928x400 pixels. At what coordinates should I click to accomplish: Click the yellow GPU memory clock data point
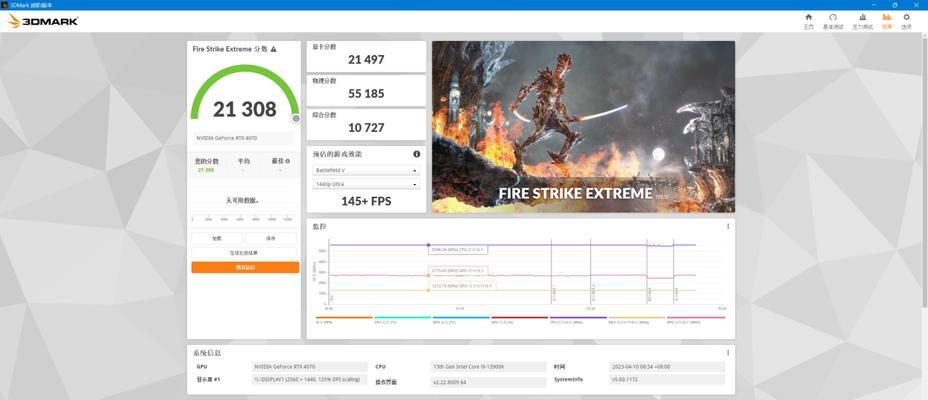pyautogui.click(x=428, y=290)
